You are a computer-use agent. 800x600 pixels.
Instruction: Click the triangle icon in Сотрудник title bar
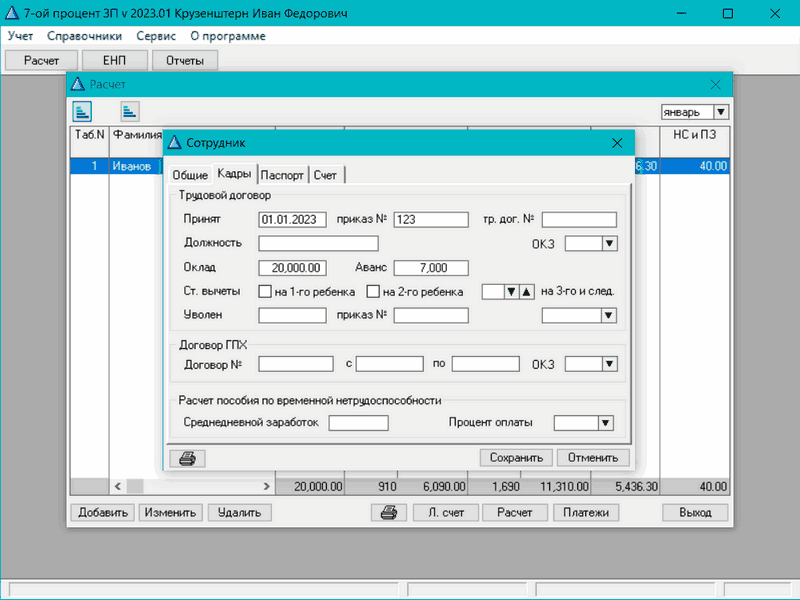click(x=175, y=143)
